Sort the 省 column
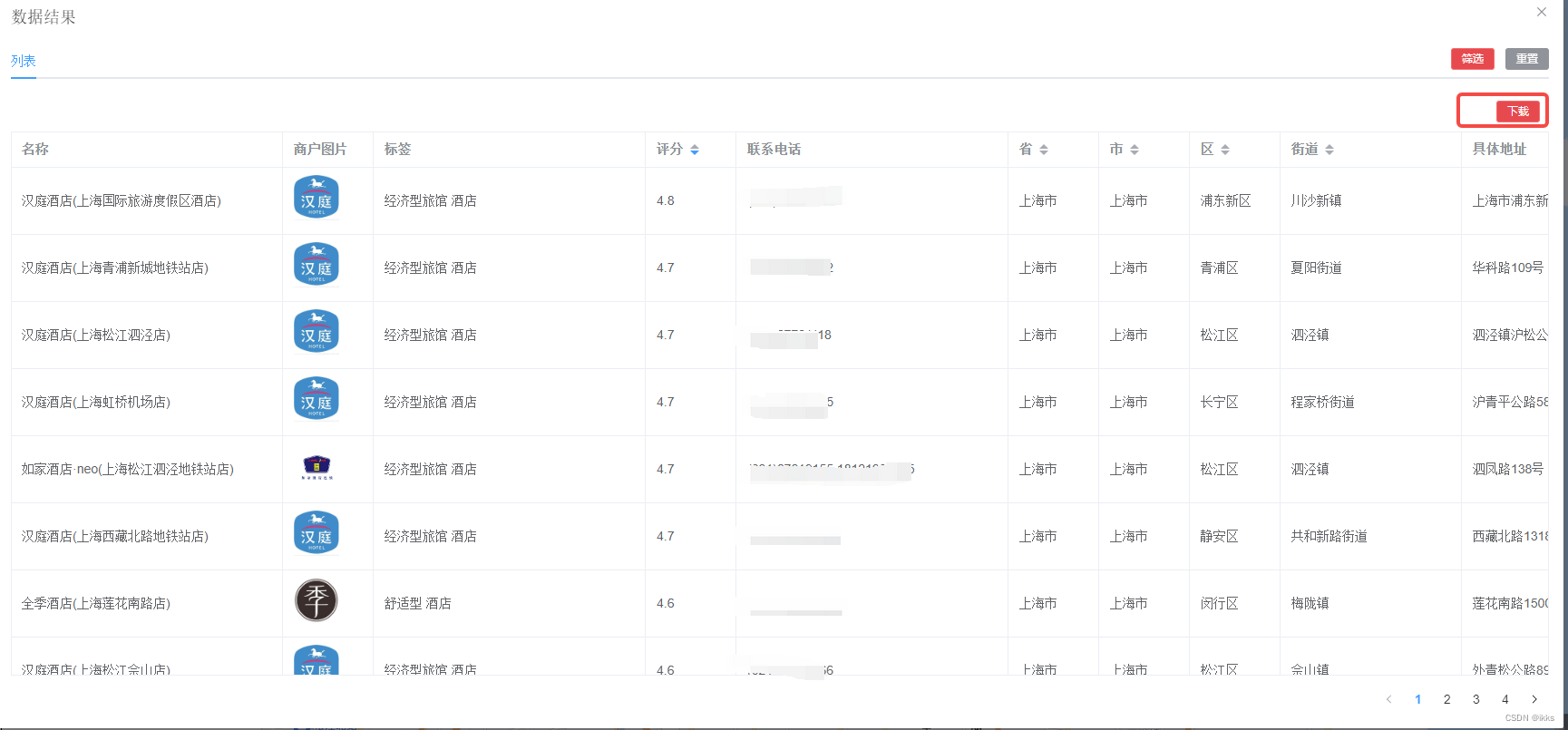 (x=1044, y=150)
